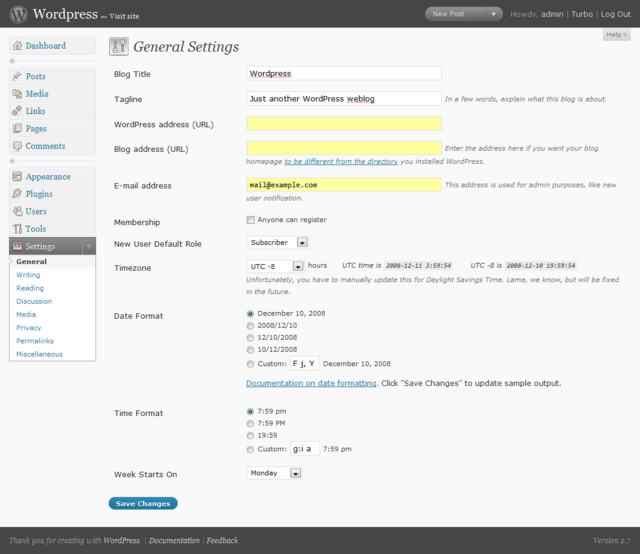Screen dimensions: 640x554
Task: Click the Appearance icon in sidebar
Action: (x=17, y=176)
